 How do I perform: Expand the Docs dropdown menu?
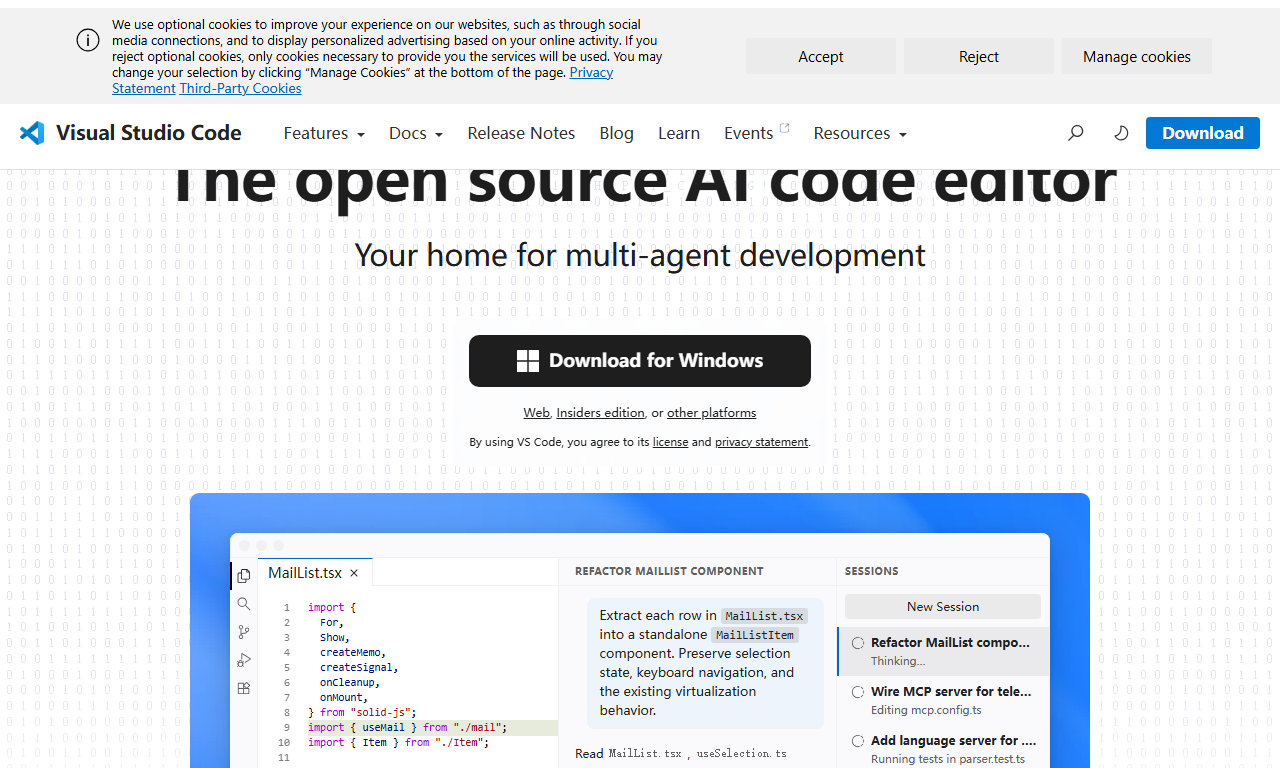416,133
